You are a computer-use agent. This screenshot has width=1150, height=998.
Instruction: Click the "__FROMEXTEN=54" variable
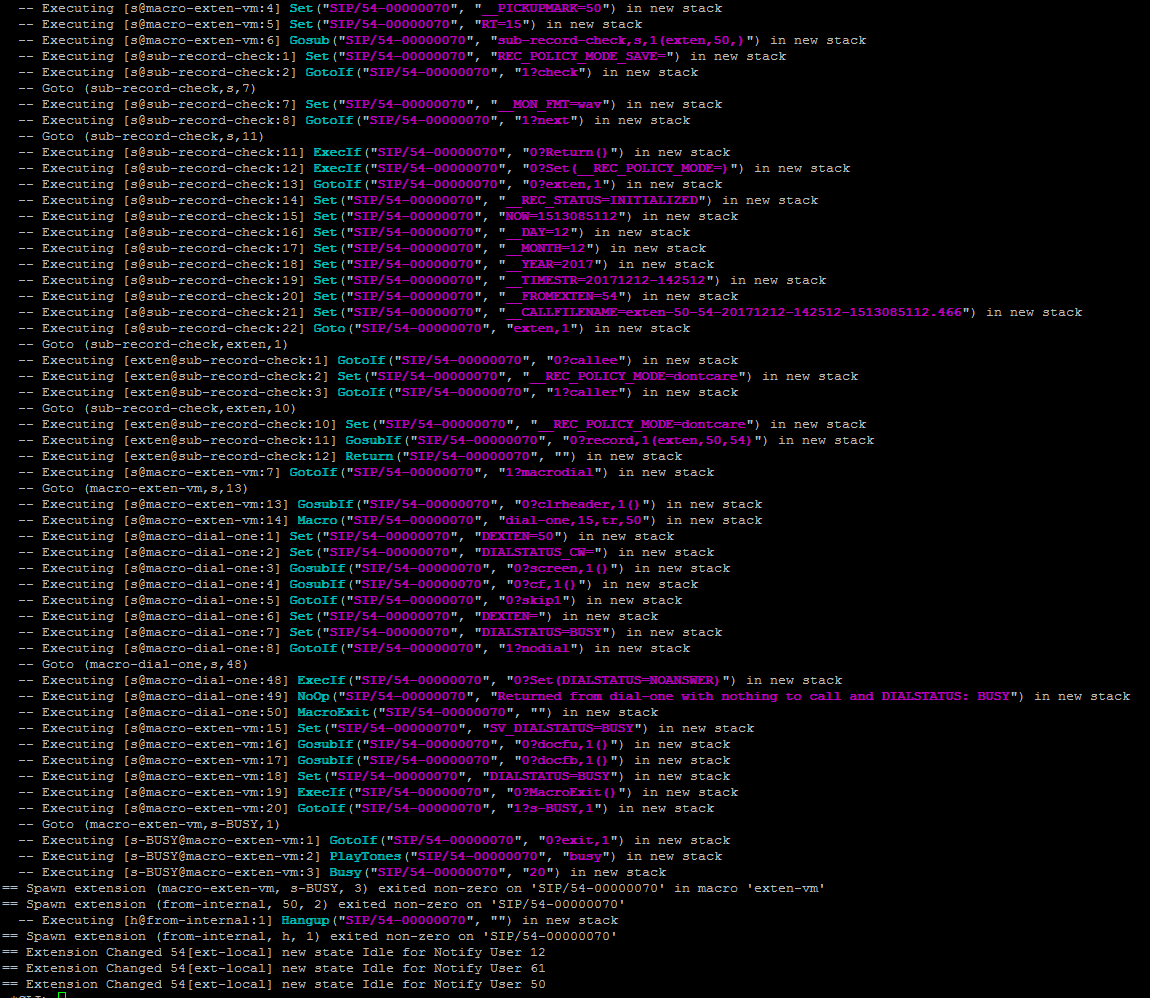[x=565, y=297]
